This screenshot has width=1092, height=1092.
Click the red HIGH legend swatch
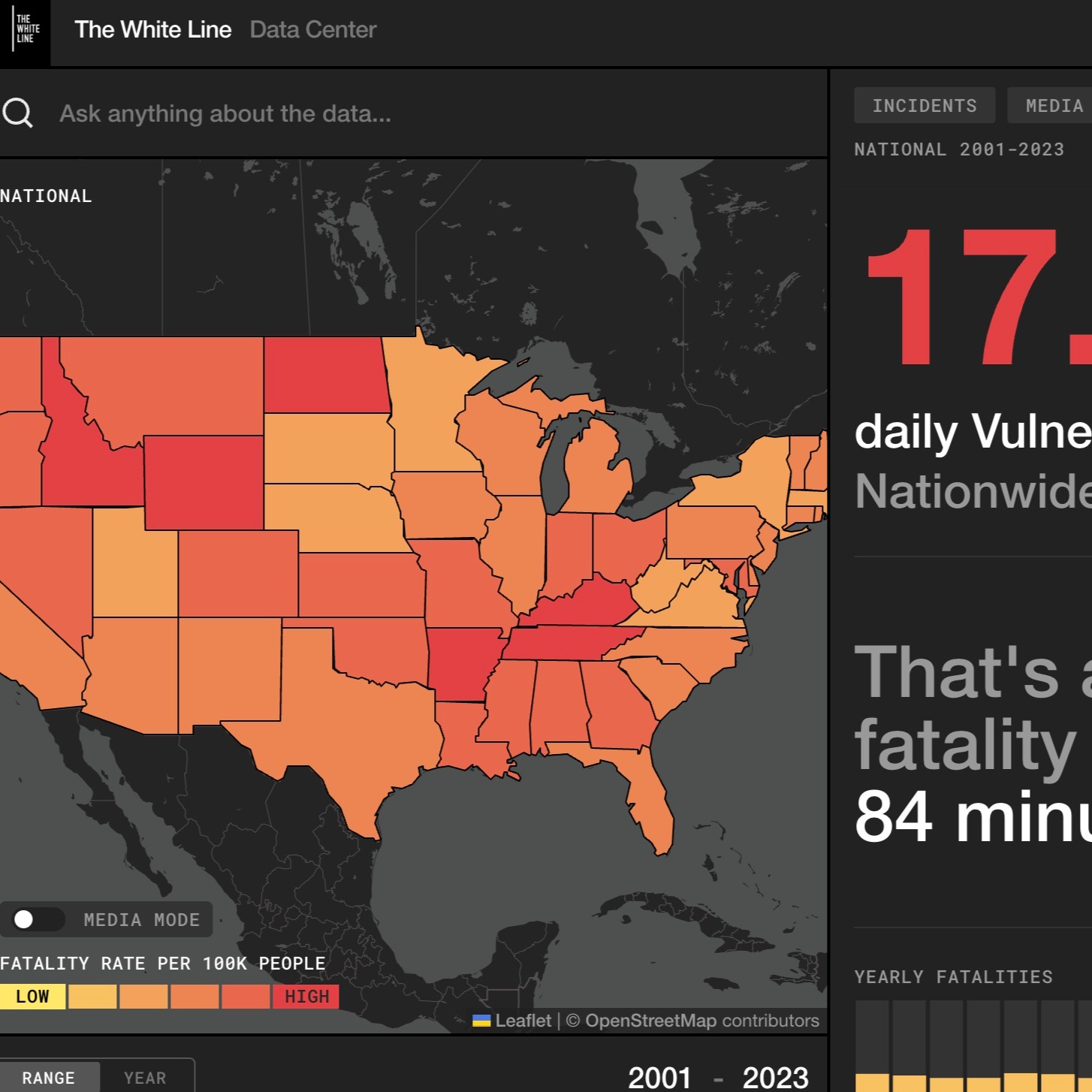pos(306,997)
